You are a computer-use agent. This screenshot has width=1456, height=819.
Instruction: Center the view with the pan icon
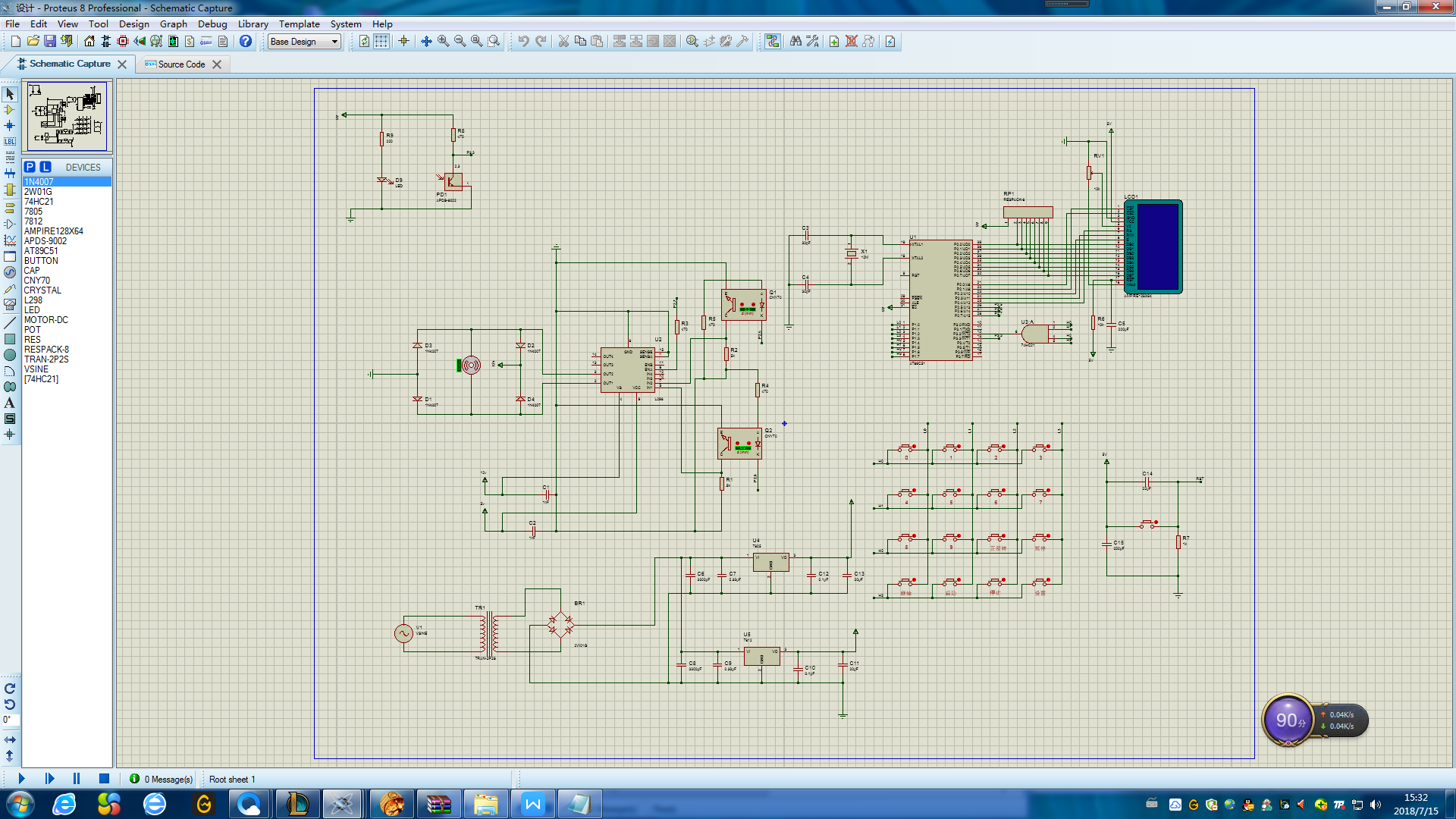(426, 42)
